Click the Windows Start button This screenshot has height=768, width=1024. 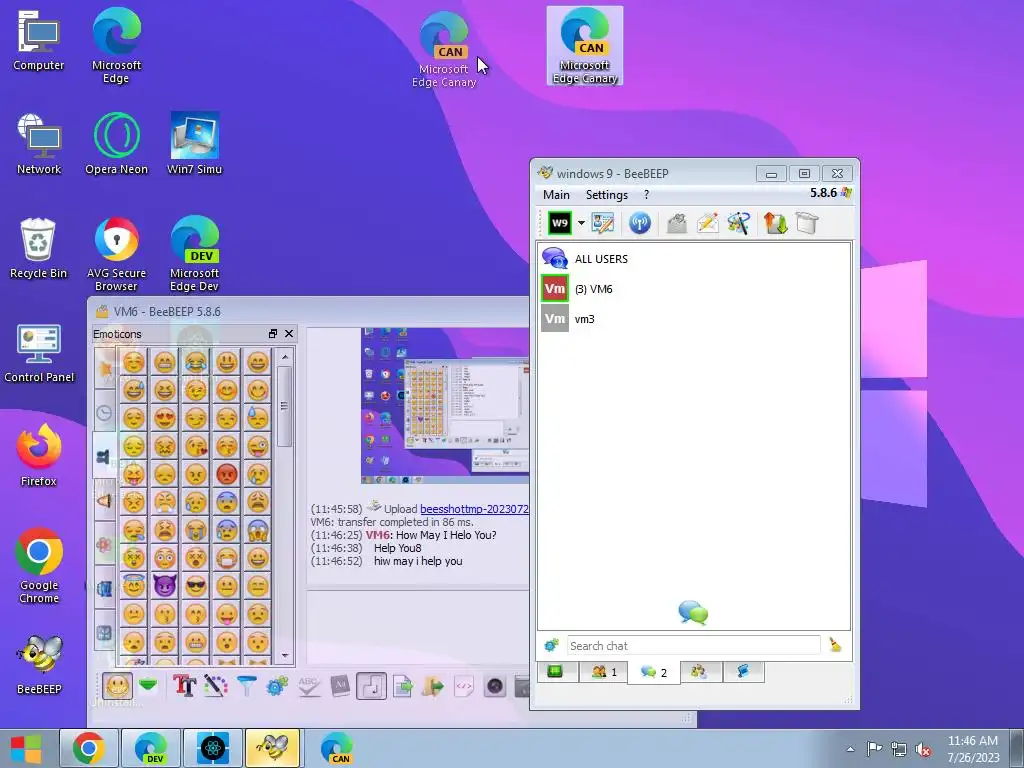click(x=26, y=748)
